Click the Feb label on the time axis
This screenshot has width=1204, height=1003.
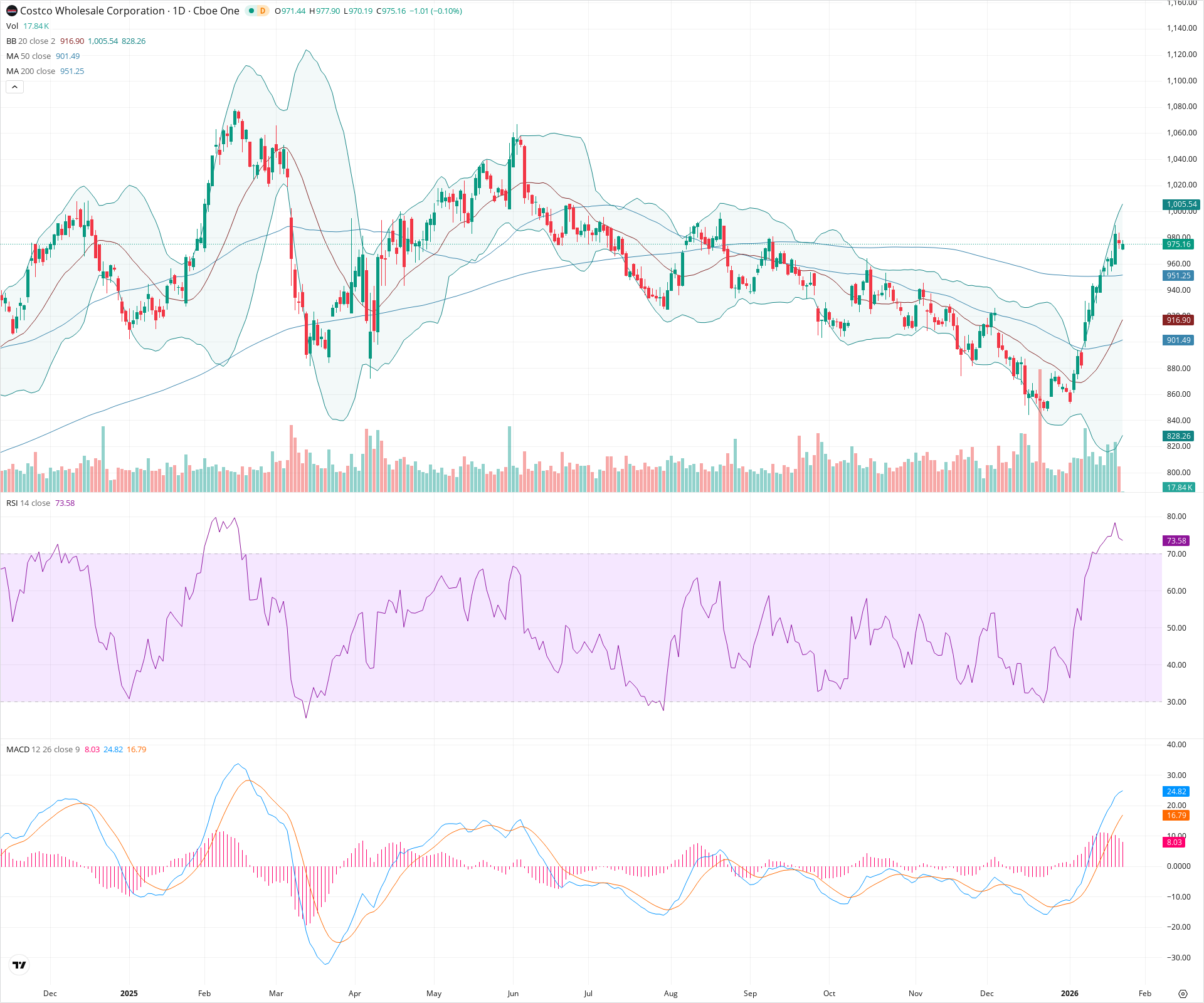1146,994
